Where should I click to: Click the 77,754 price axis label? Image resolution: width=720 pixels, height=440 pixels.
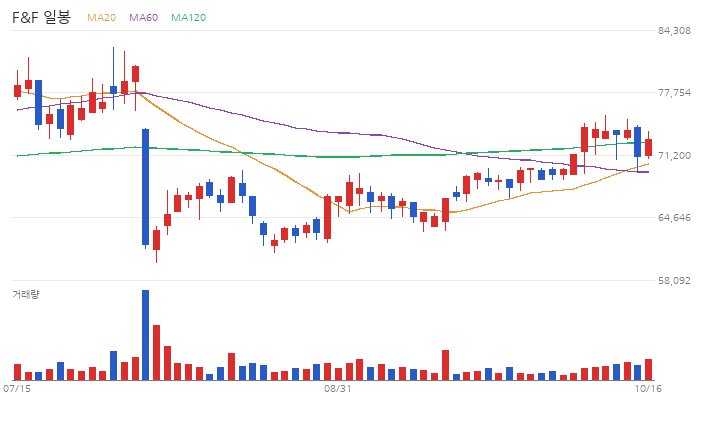[674, 93]
